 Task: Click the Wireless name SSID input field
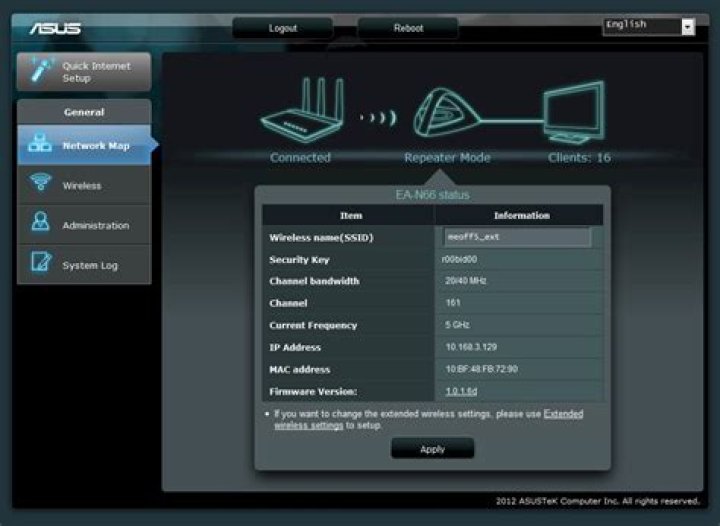(517, 237)
